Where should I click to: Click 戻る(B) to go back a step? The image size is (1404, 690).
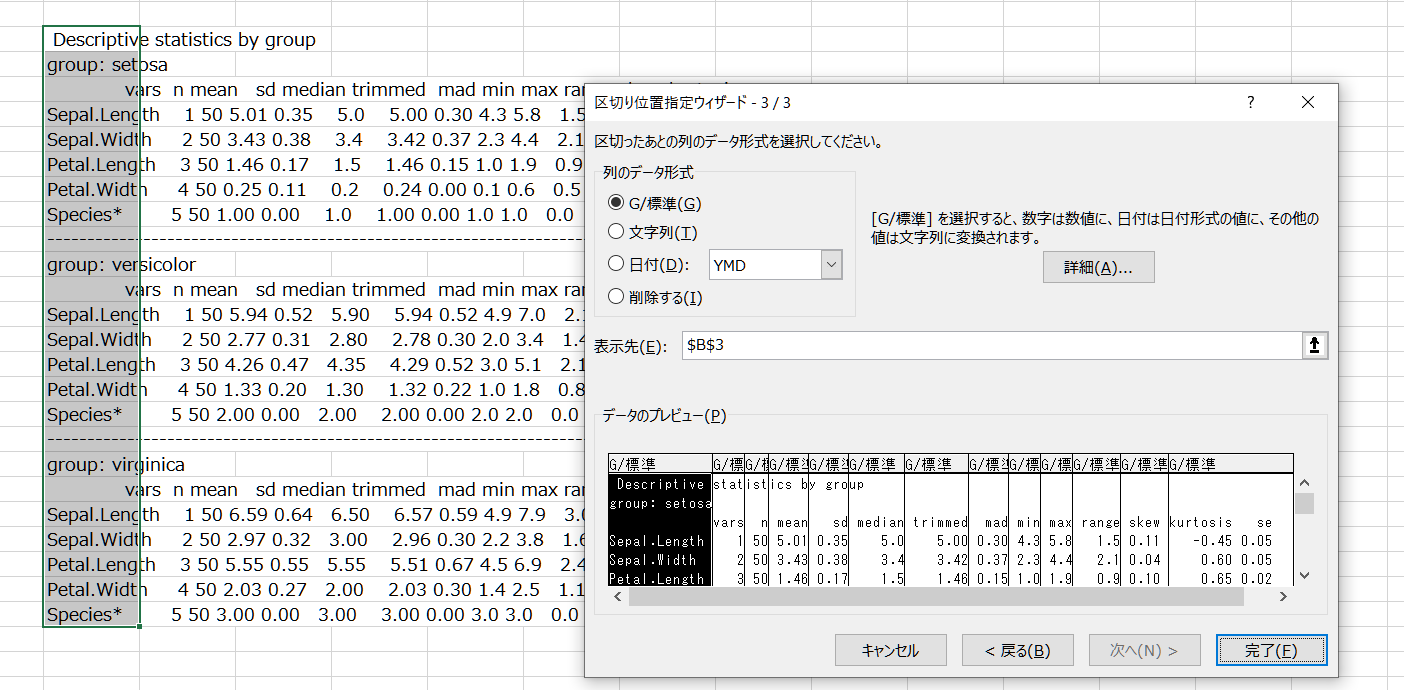(1017, 649)
